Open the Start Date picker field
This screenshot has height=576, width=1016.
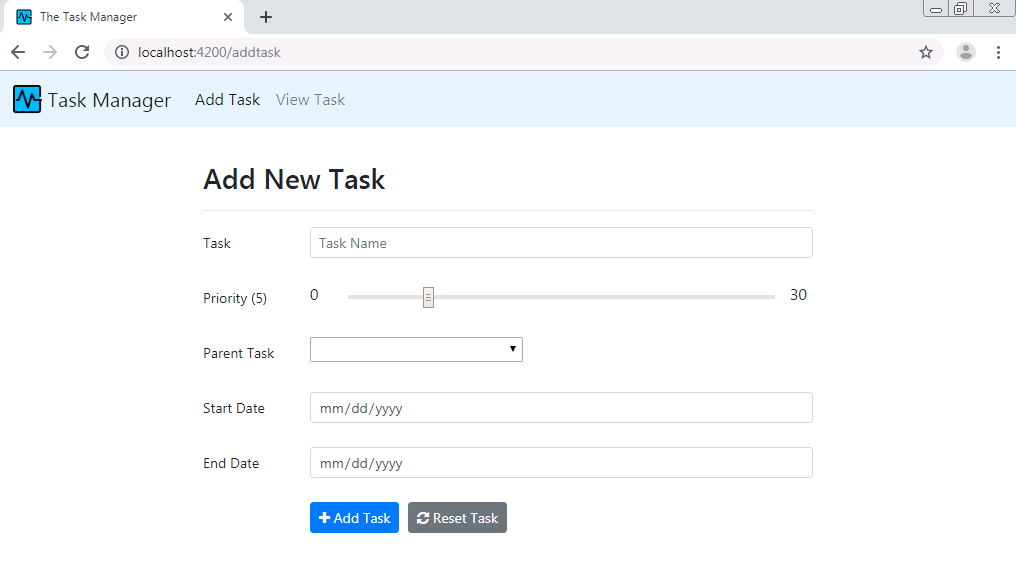click(561, 407)
